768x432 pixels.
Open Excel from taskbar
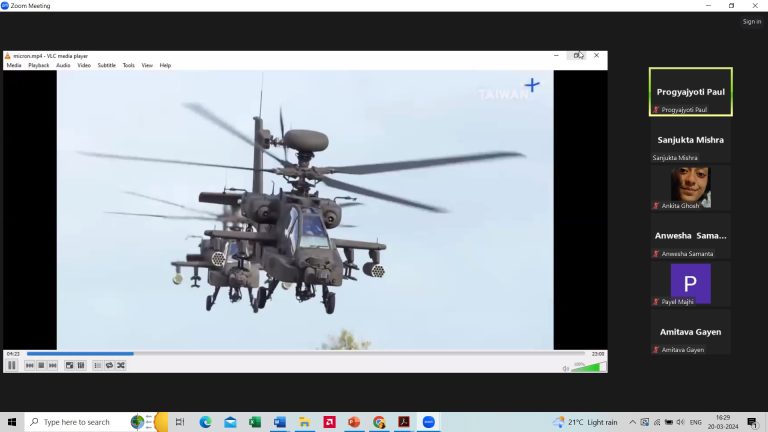(x=255, y=422)
